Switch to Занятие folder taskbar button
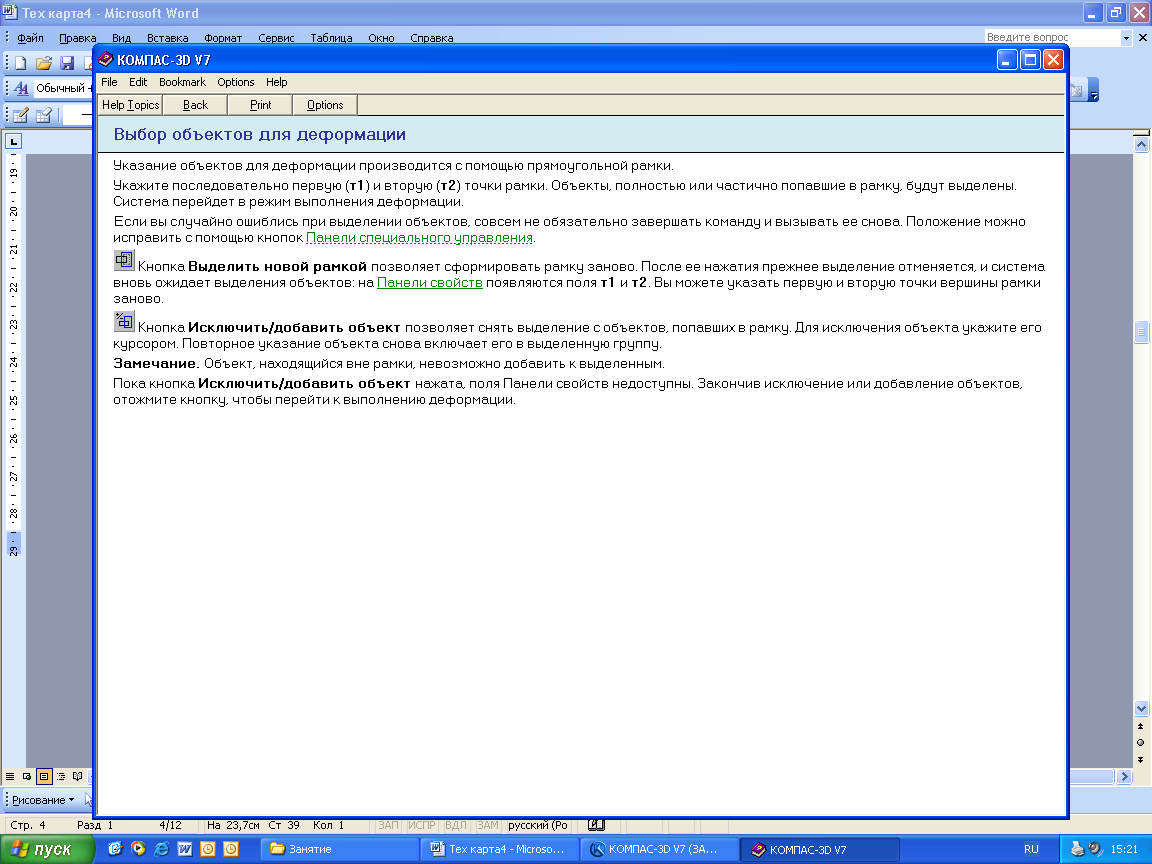The image size is (1152, 864). pyautogui.click(x=339, y=849)
